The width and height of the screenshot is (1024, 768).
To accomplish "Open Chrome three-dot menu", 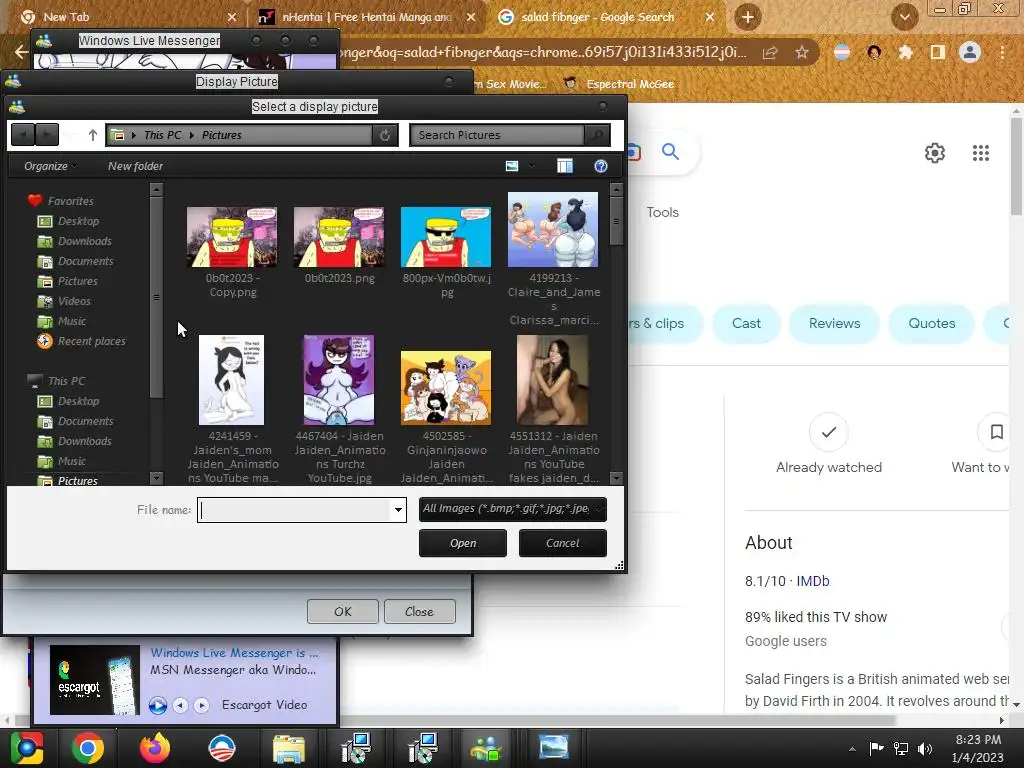I will coord(1002,52).
